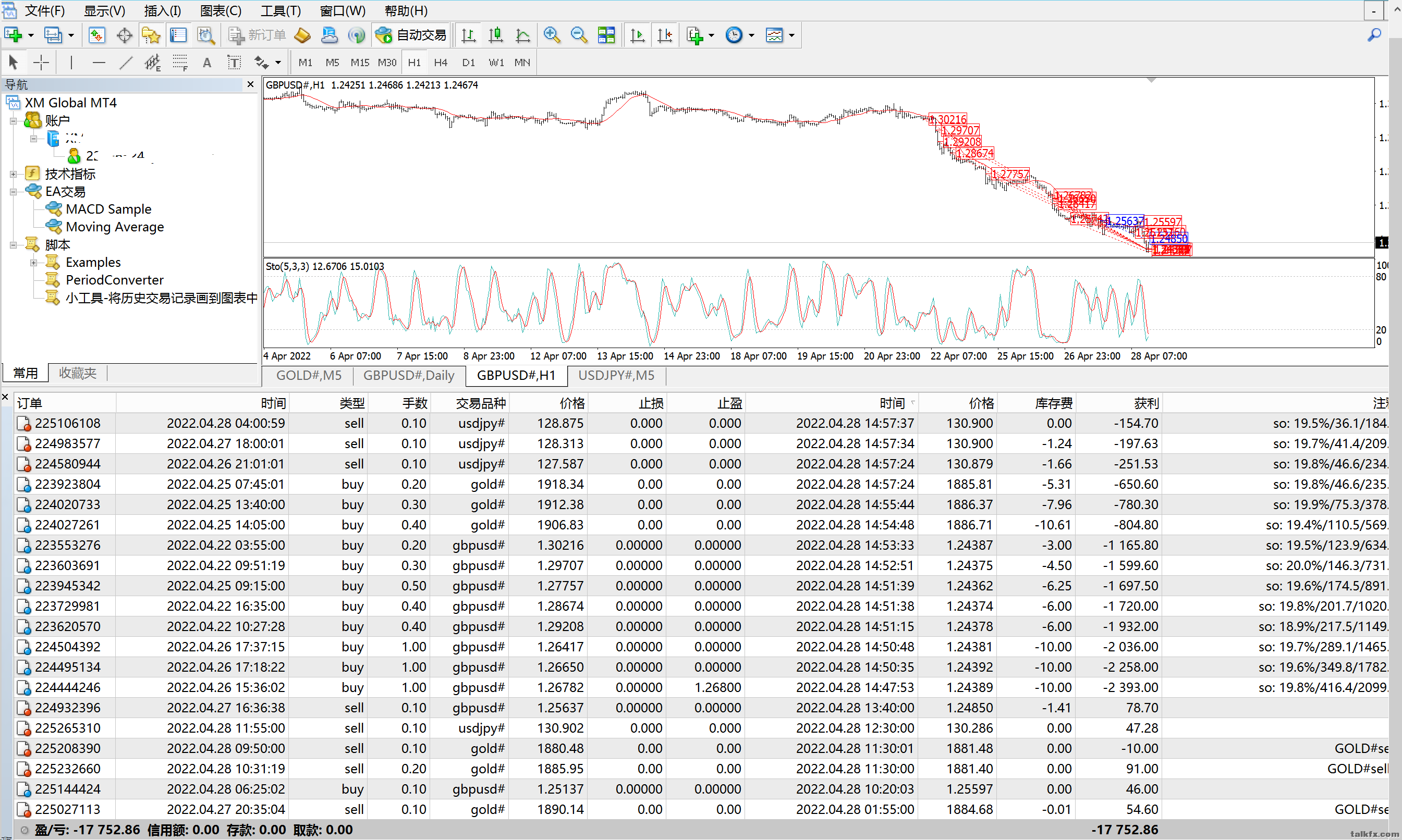Switch chart to M1 timeframe
The width and height of the screenshot is (1402, 840).
(x=305, y=62)
